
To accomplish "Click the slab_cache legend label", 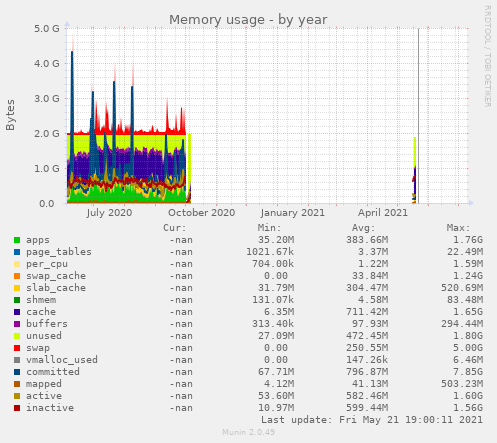I will pyautogui.click(x=56, y=288).
